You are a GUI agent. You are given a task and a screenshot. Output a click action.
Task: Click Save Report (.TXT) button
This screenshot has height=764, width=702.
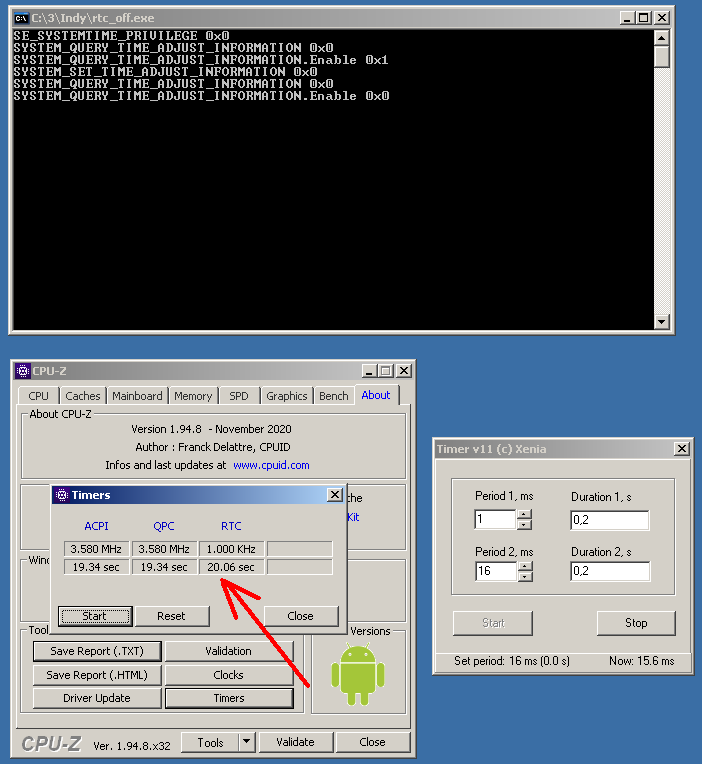96,651
